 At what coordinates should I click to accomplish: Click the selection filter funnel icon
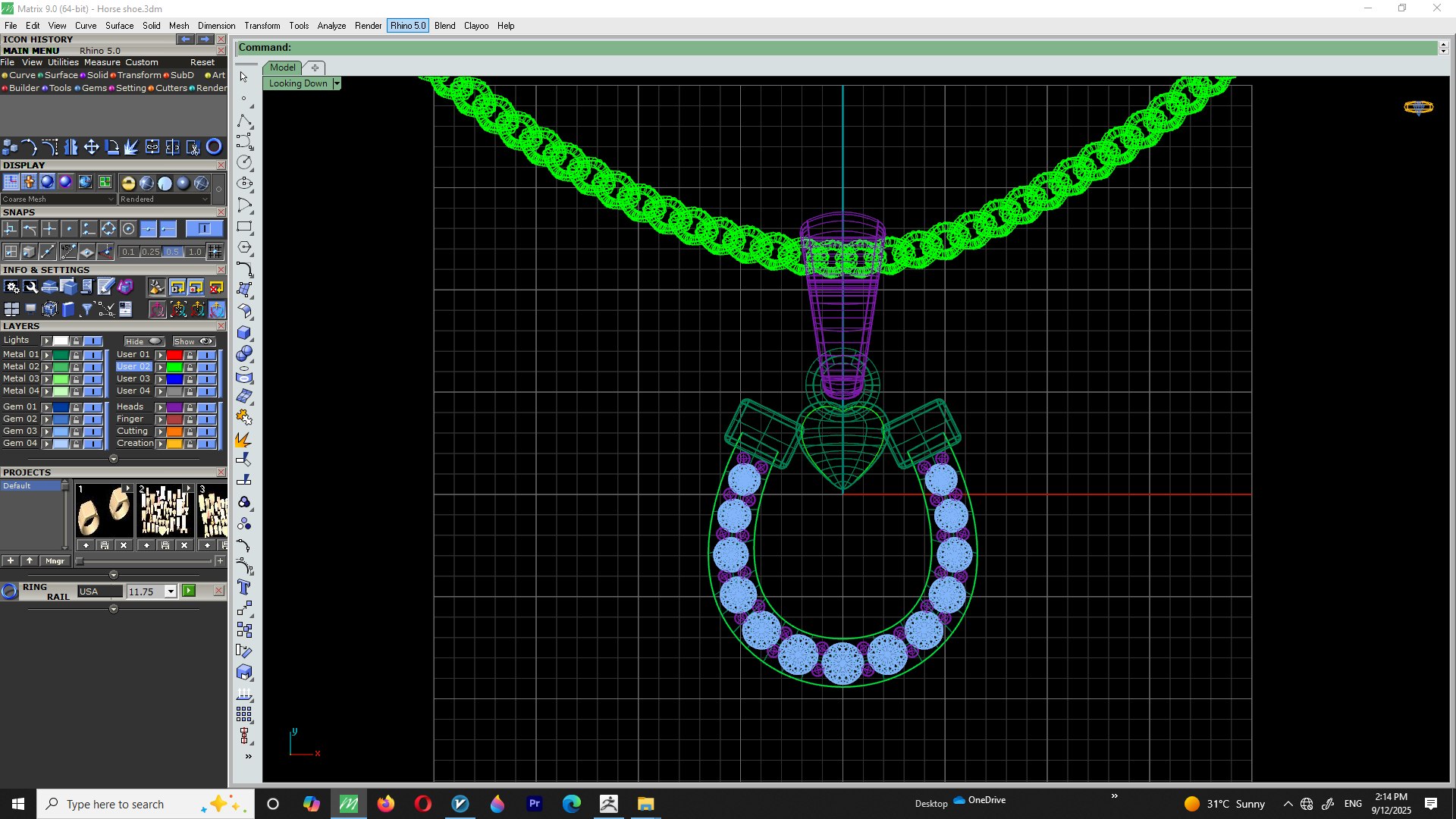[x=87, y=309]
